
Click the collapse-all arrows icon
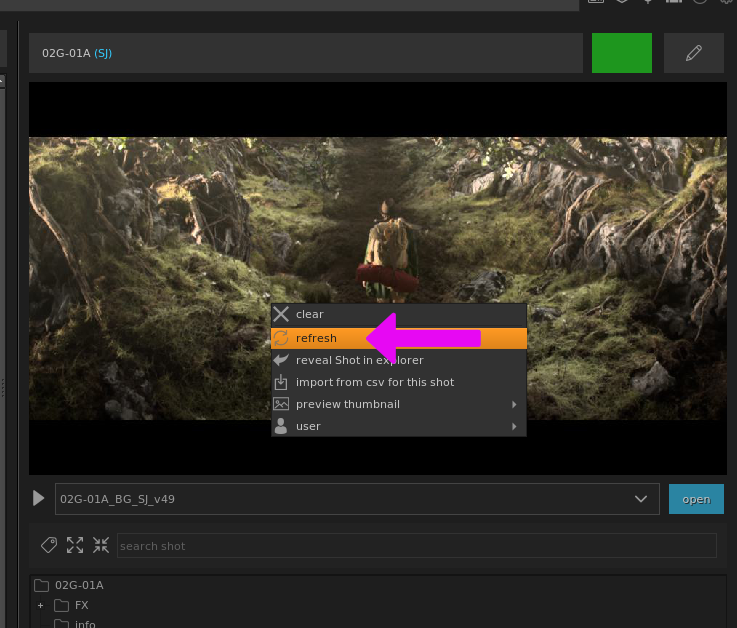pos(101,545)
